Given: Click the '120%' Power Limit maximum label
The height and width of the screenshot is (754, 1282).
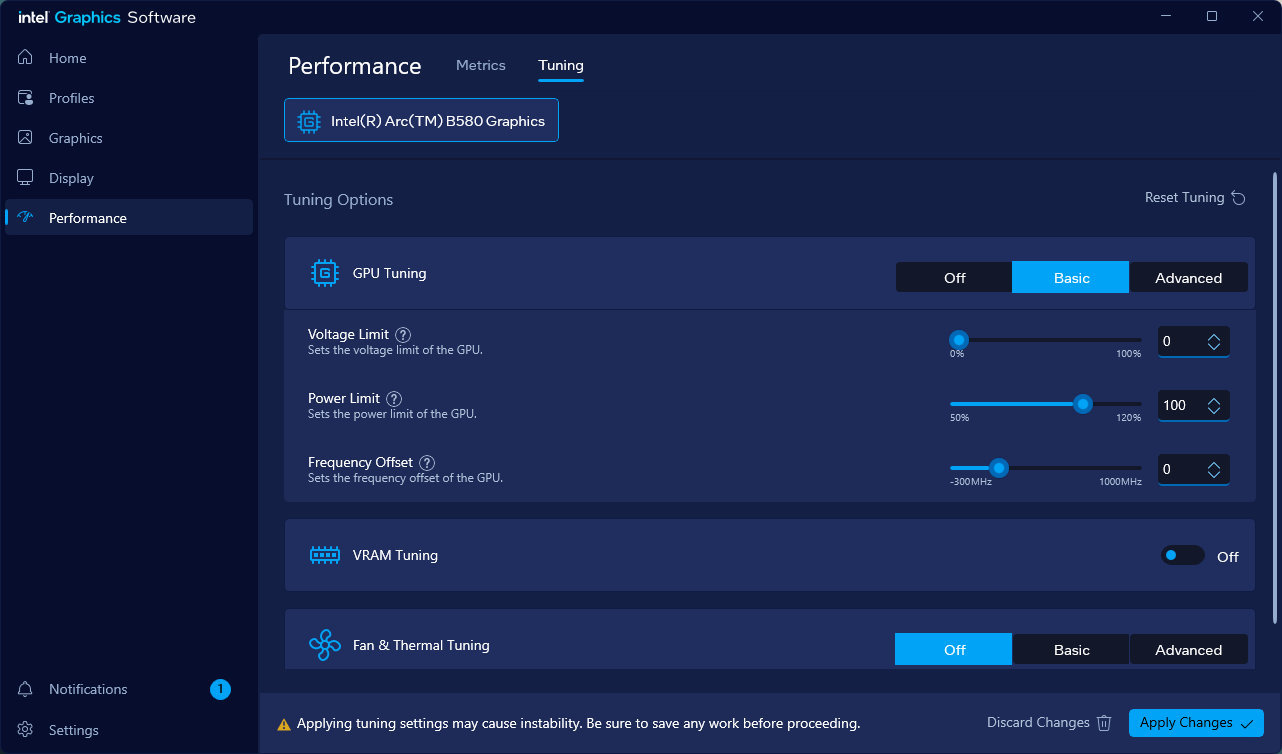Looking at the screenshot, I should (1129, 418).
